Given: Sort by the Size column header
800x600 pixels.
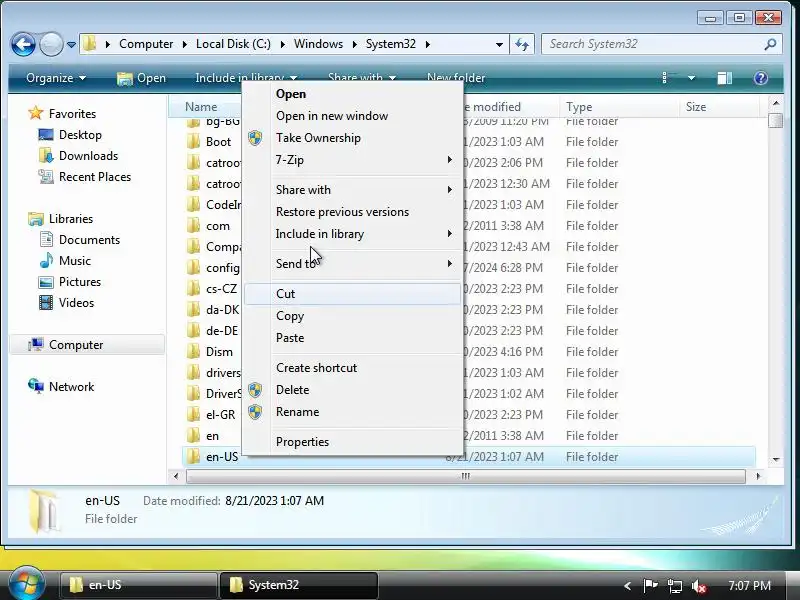Looking at the screenshot, I should coord(719,107).
